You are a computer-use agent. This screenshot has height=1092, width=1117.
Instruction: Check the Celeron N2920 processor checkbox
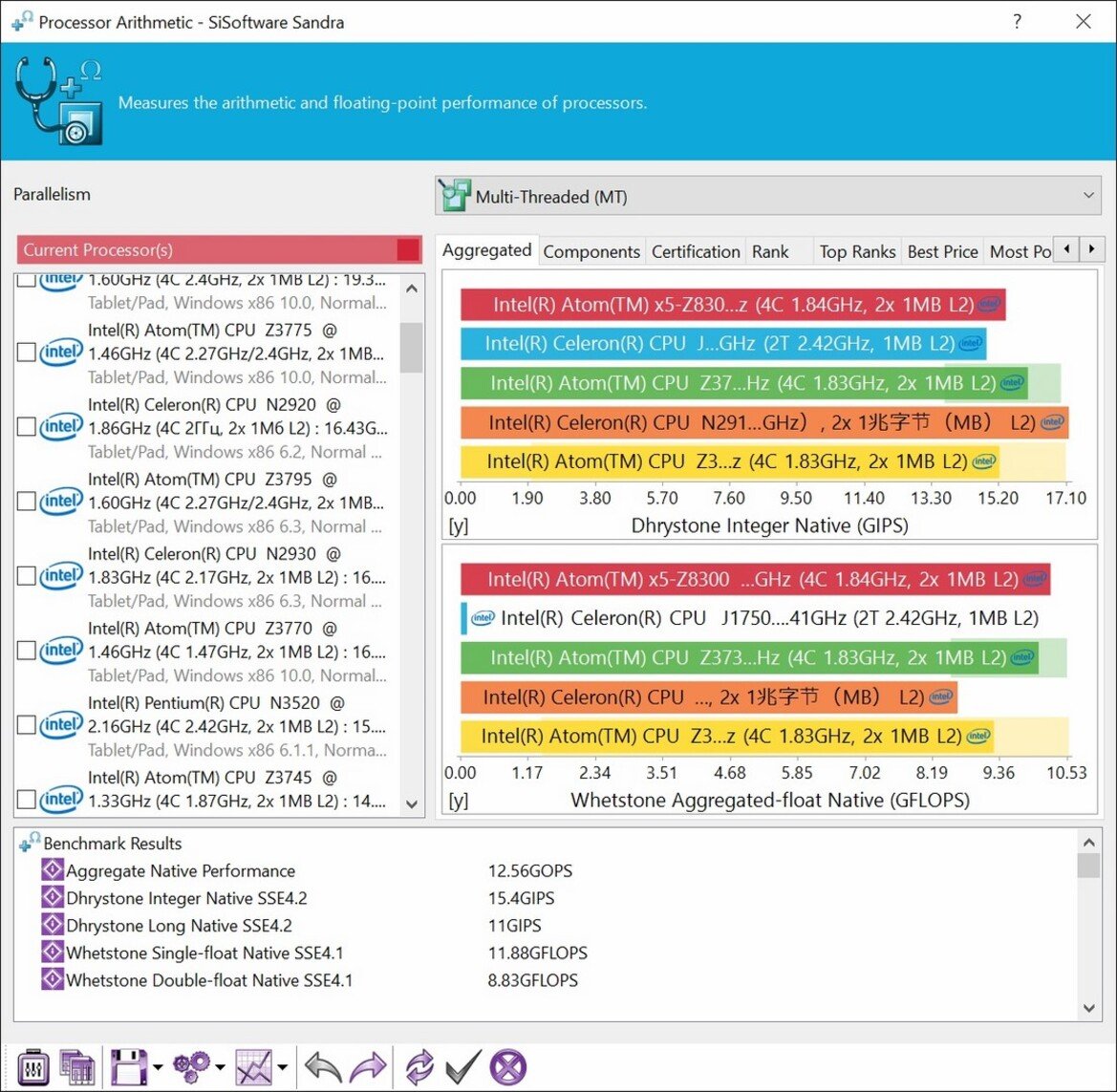(x=27, y=427)
